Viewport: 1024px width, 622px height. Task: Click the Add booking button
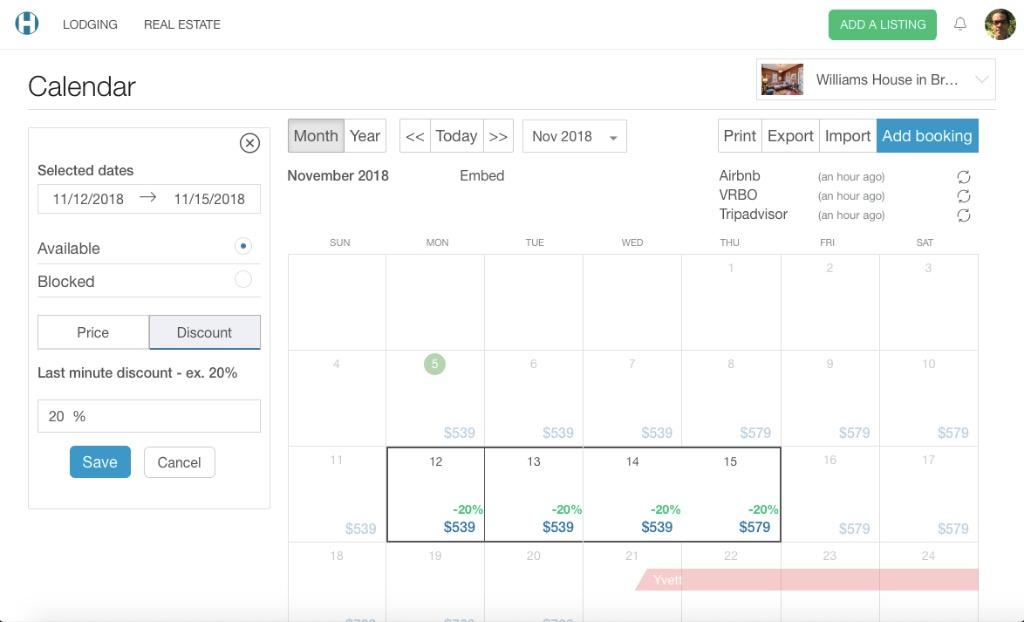(927, 136)
